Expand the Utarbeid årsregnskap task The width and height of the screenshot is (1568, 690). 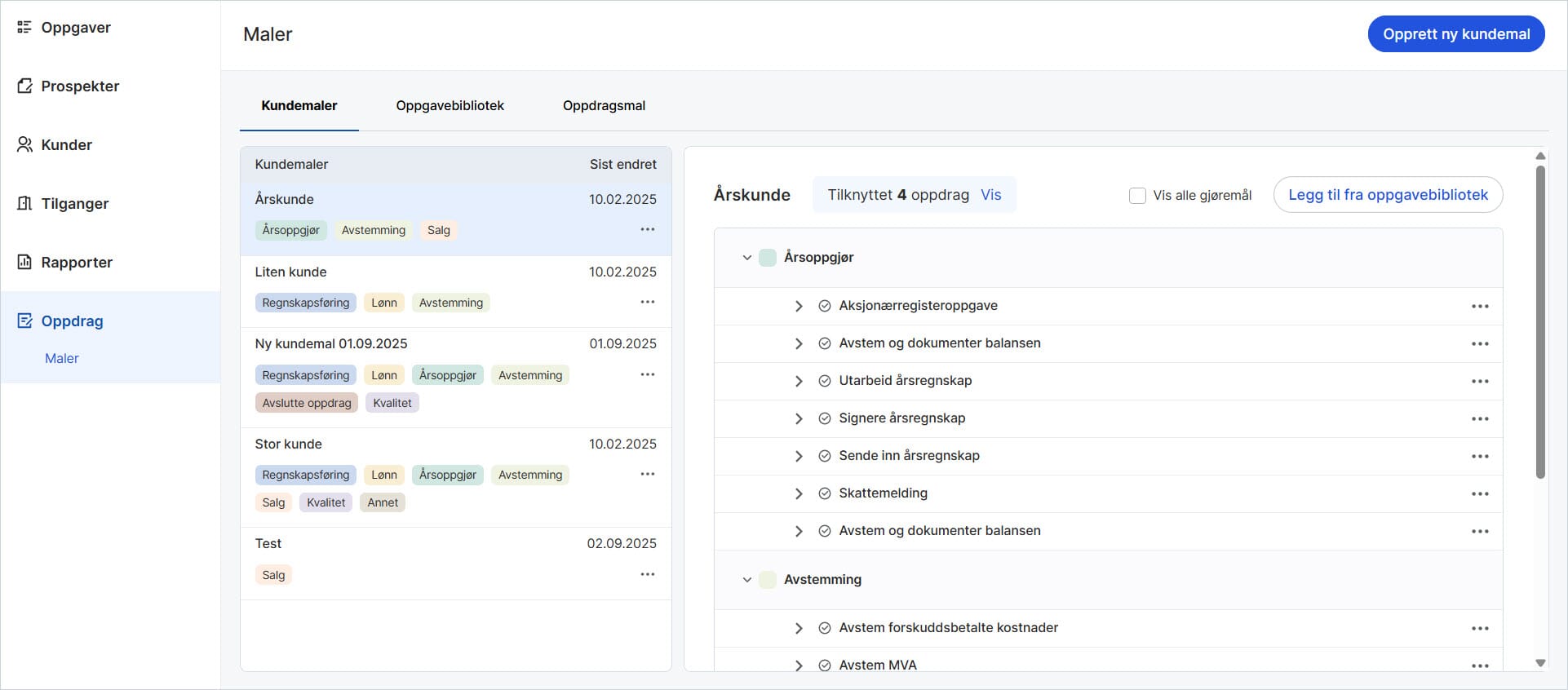pyautogui.click(x=799, y=381)
